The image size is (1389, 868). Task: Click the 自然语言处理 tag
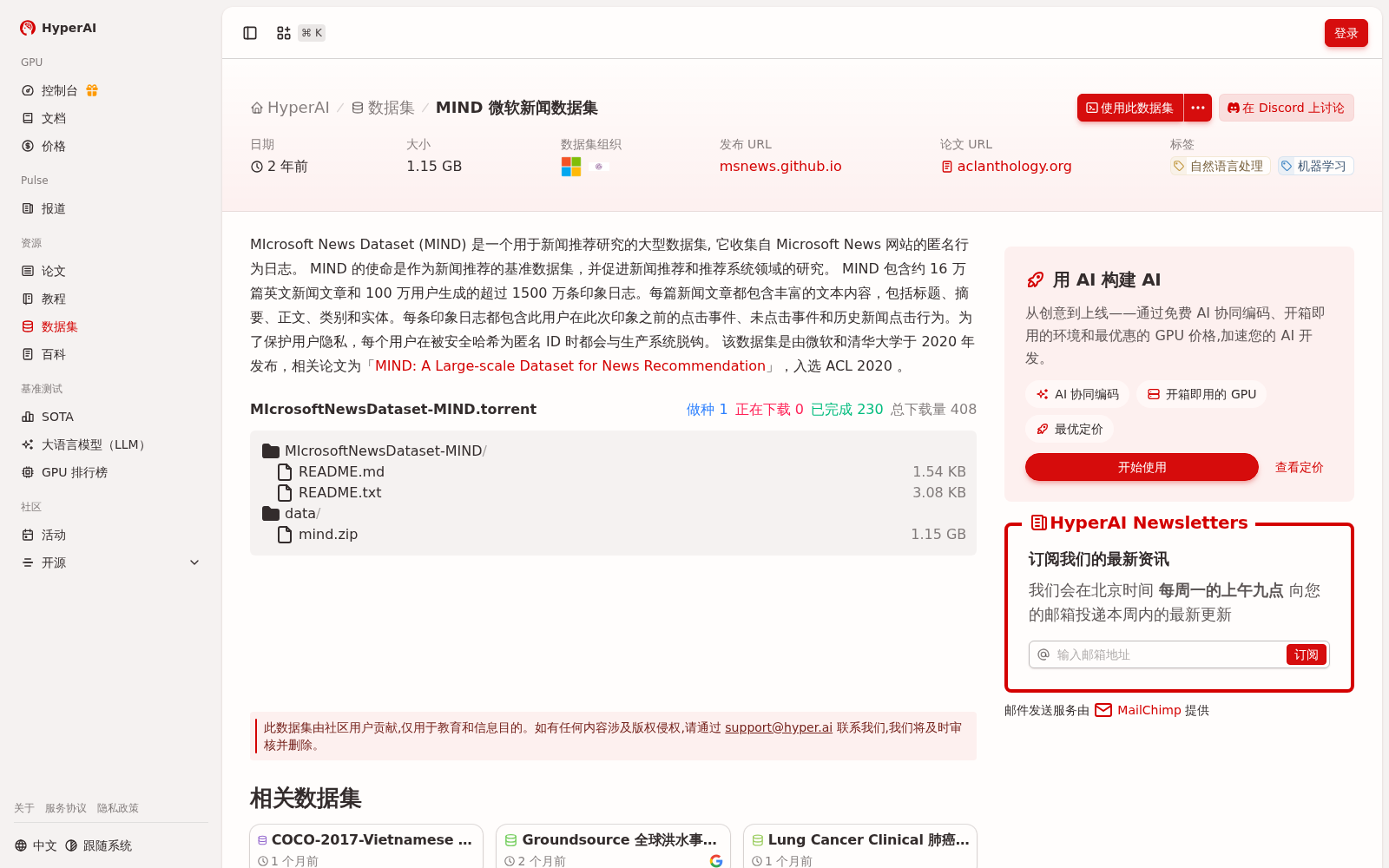pyautogui.click(x=1221, y=166)
